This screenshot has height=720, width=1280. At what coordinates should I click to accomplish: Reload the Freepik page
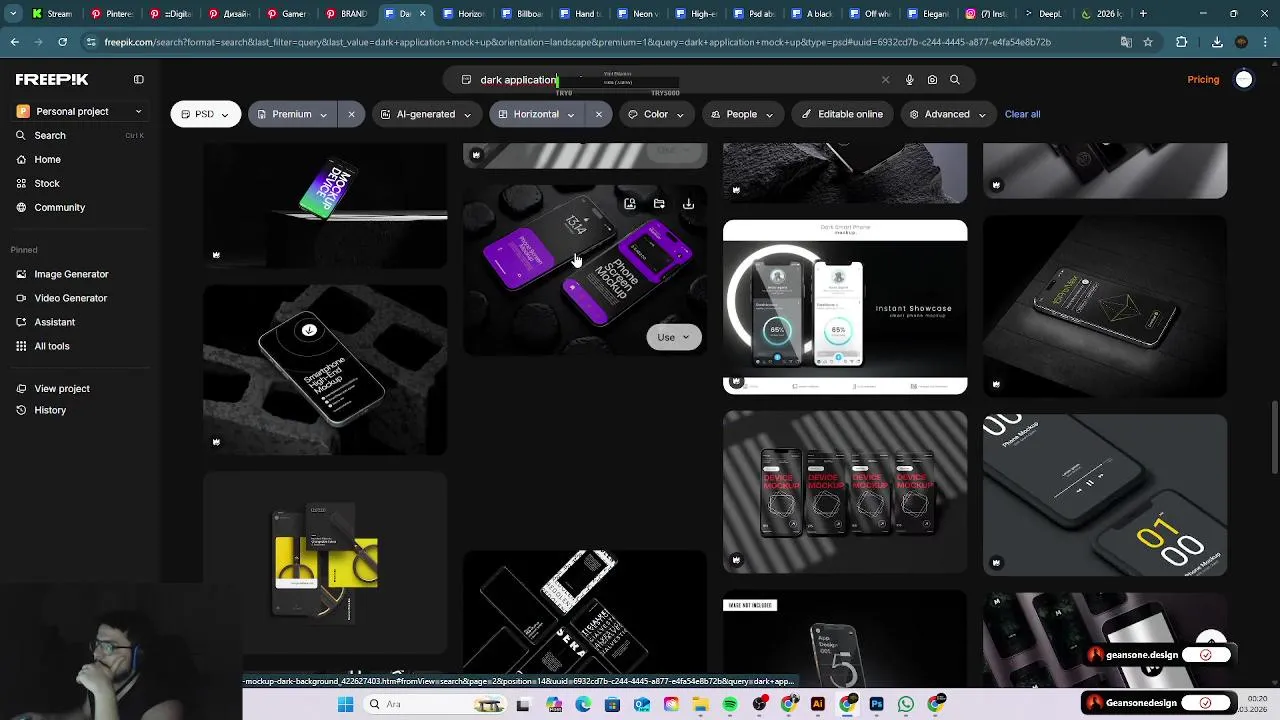click(62, 42)
